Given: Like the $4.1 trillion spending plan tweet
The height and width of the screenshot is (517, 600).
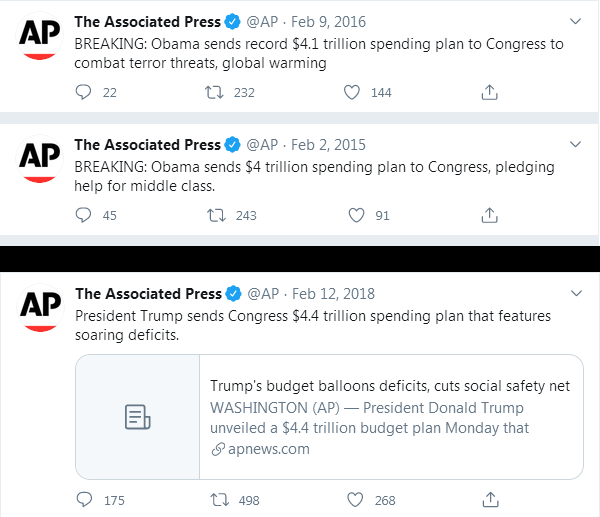Looking at the screenshot, I should click(x=352, y=92).
